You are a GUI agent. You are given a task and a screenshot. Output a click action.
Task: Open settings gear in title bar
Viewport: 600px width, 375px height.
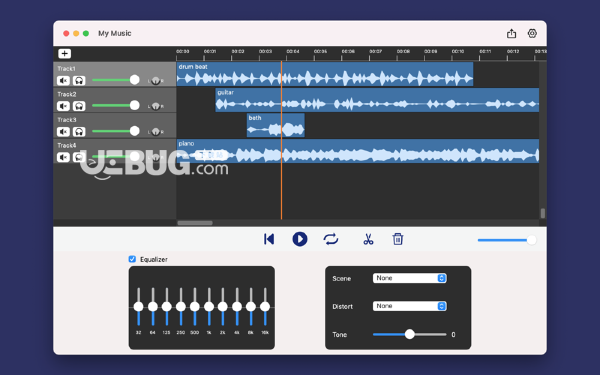pos(532,33)
